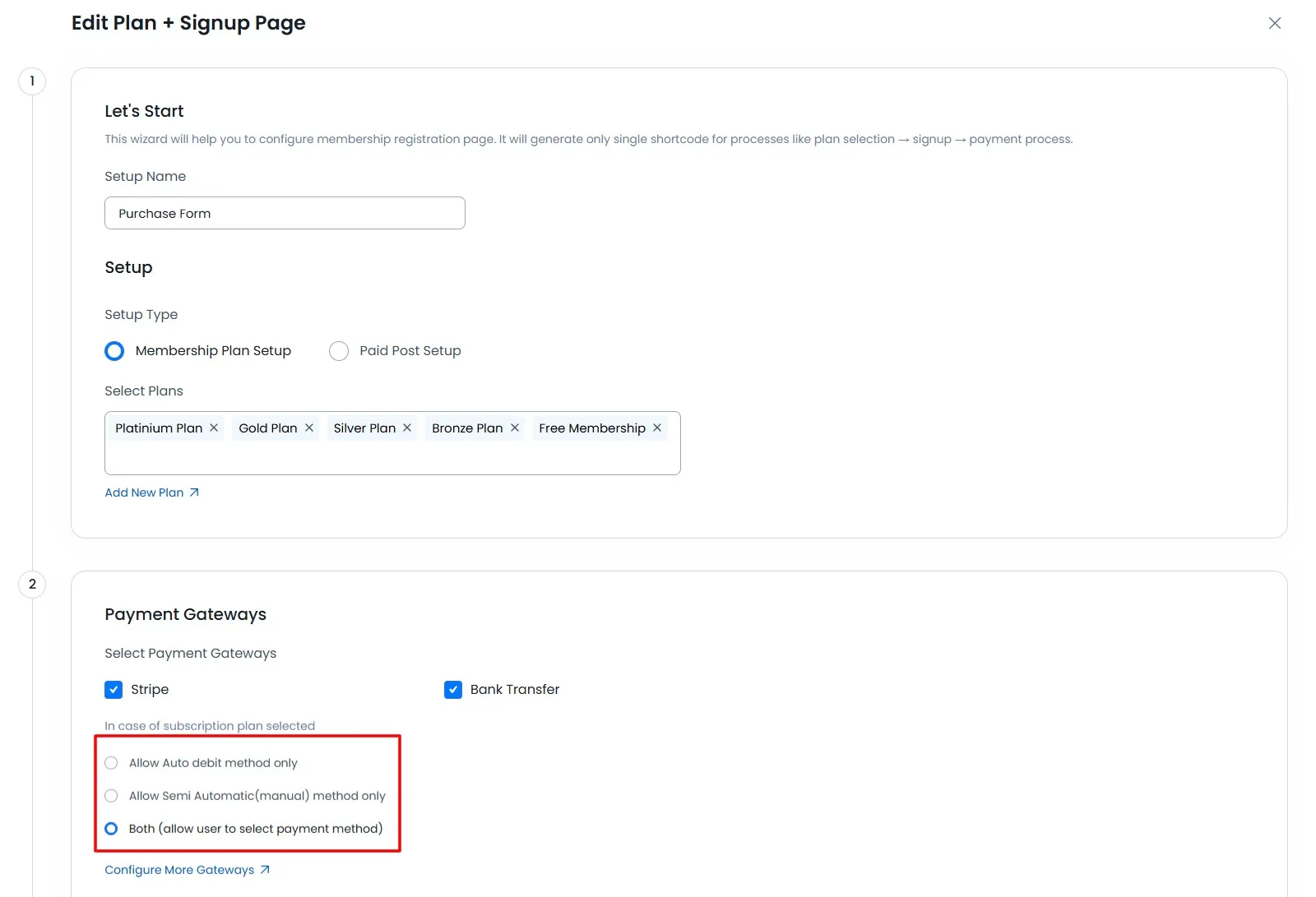The image size is (1316, 897).
Task: Follow the Configure More Gateways link
Action: coord(179,869)
